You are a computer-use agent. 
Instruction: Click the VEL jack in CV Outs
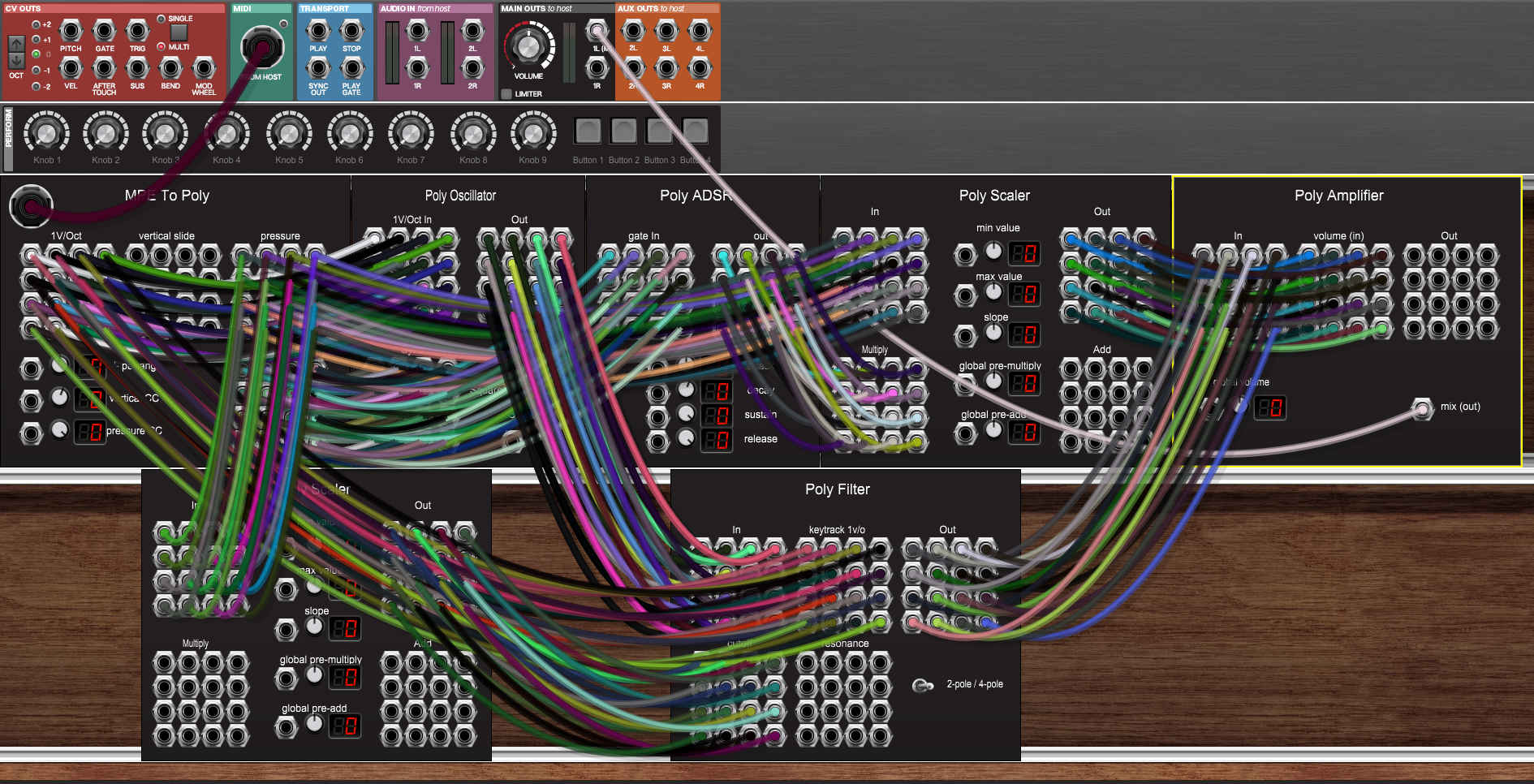coord(71,68)
